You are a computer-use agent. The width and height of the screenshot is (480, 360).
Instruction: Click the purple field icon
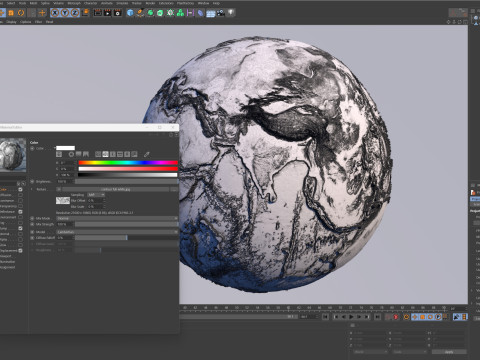(x=190, y=13)
